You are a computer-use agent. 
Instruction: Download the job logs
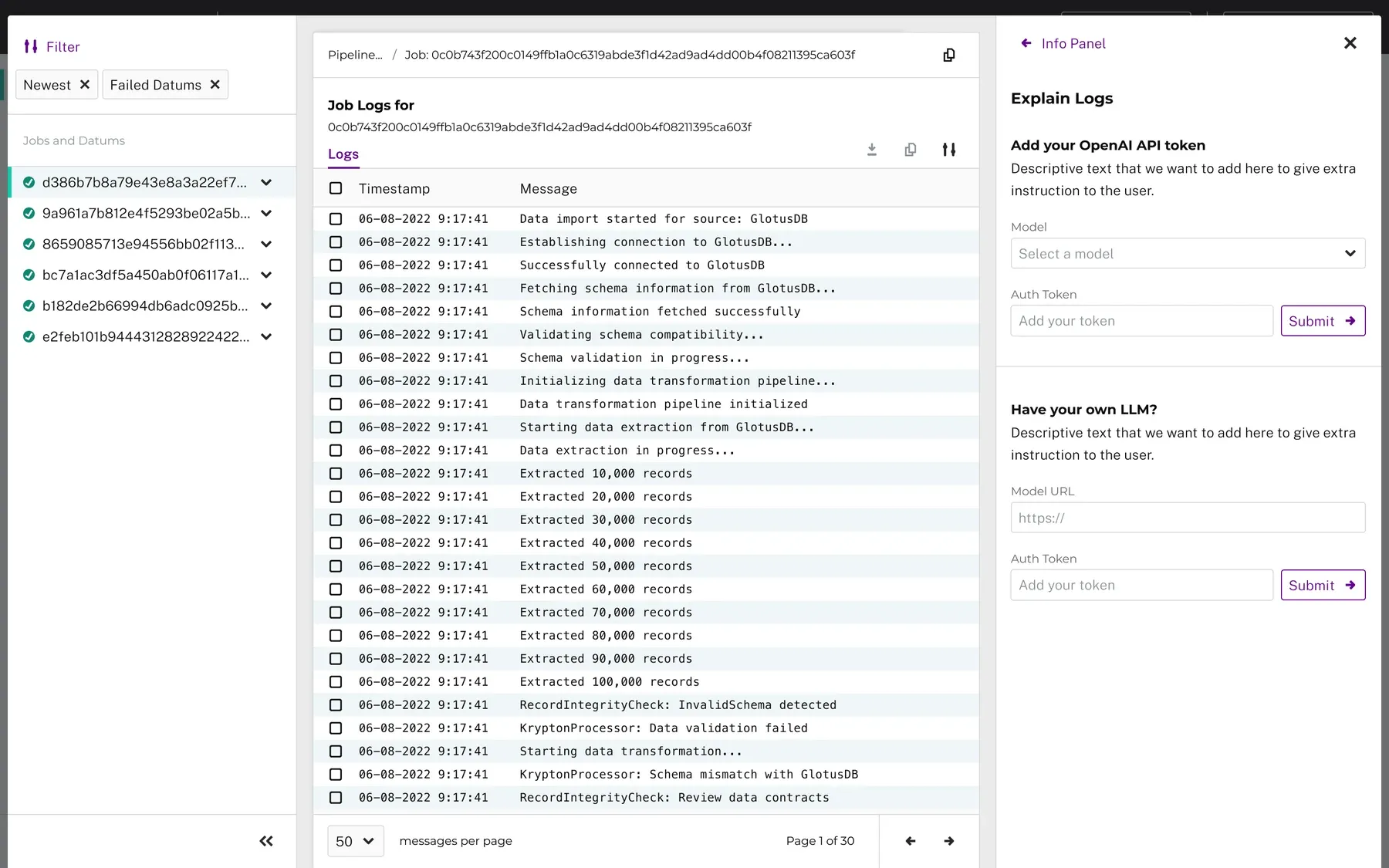point(872,150)
